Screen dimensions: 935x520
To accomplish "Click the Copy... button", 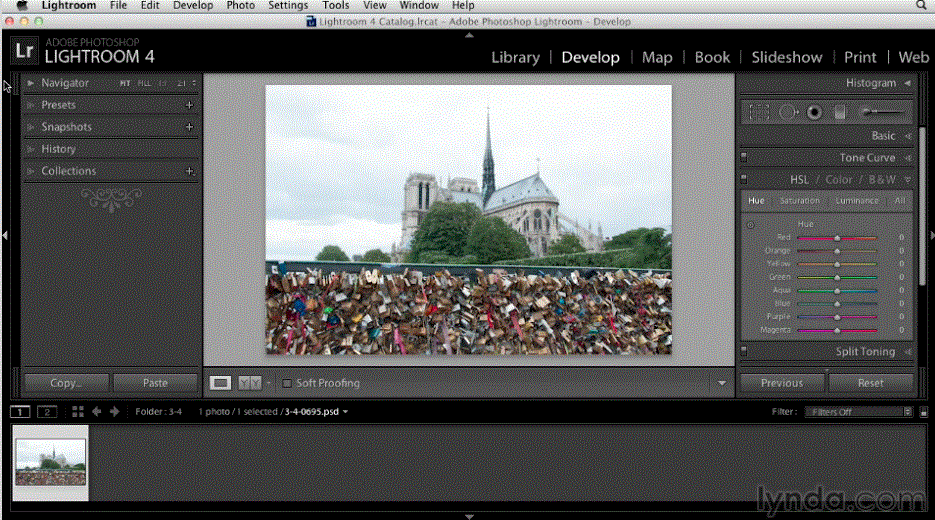I will click(66, 383).
